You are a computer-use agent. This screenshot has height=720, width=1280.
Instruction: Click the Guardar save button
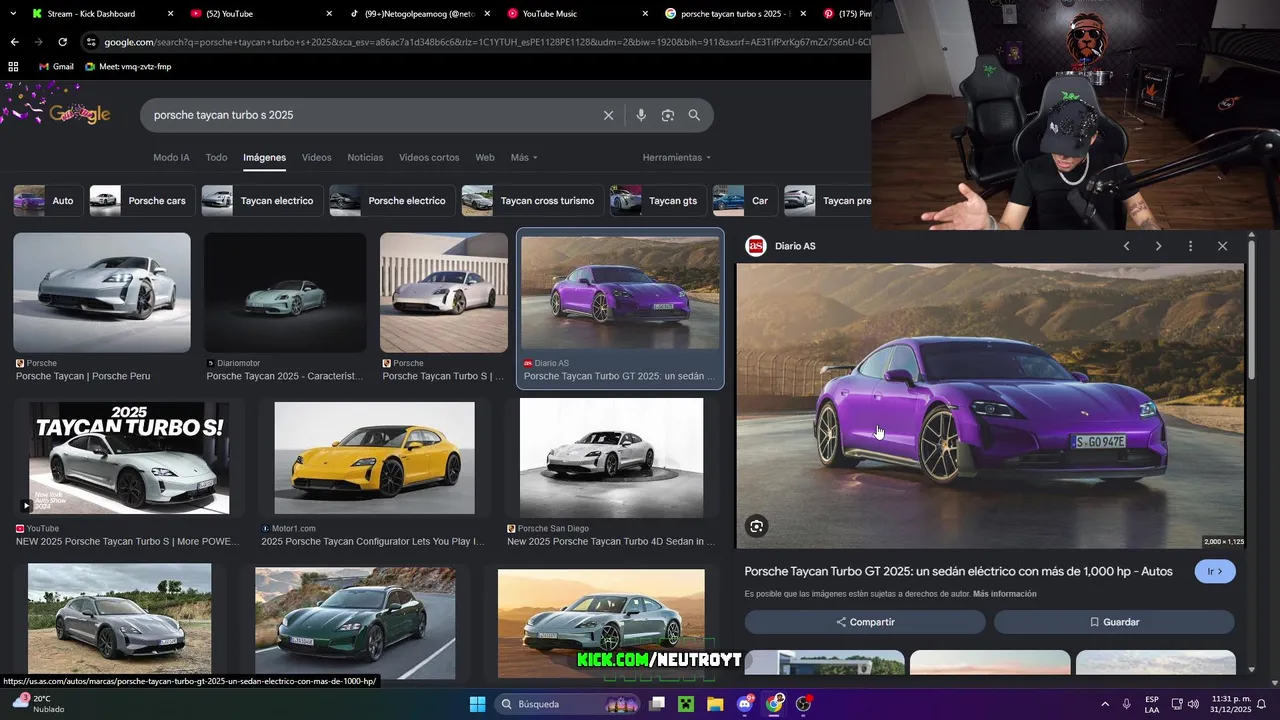coord(1114,622)
